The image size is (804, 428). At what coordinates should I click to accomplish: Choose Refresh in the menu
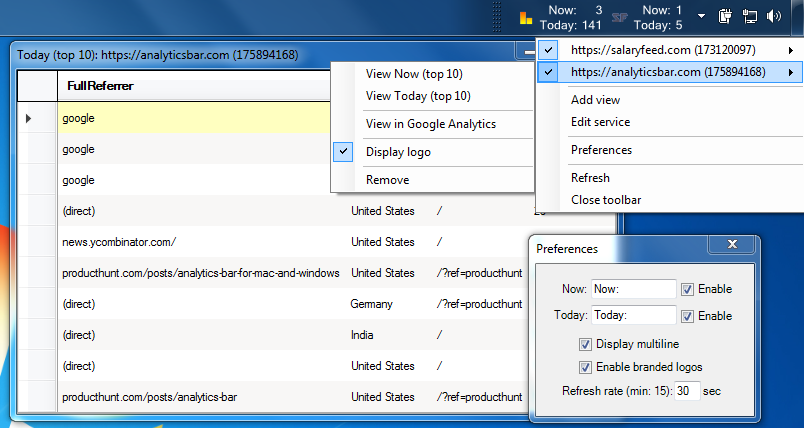point(590,178)
